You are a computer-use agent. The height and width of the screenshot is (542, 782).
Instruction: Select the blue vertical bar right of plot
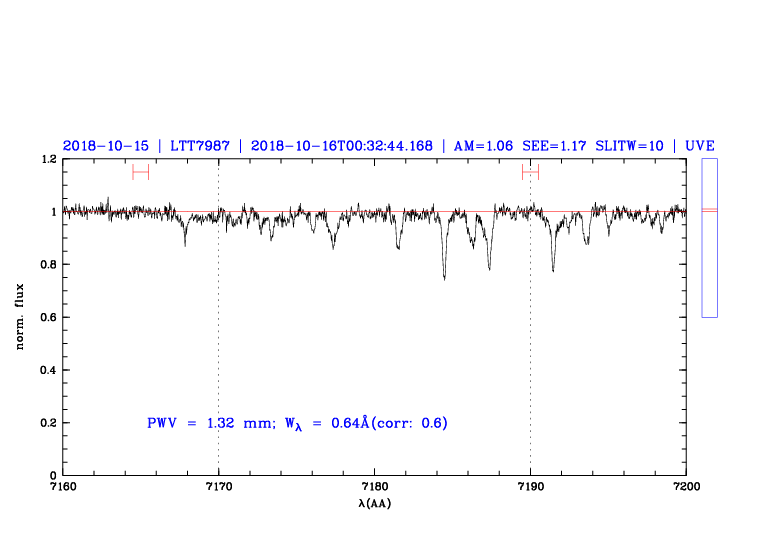point(709,238)
